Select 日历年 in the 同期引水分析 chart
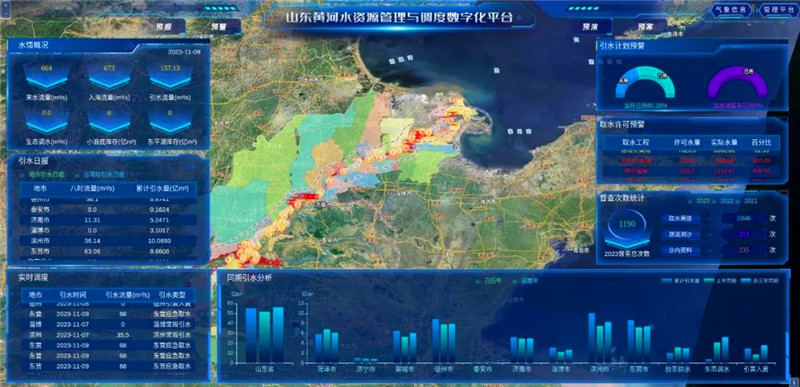Screen dimensions: 800x387 point(488,281)
